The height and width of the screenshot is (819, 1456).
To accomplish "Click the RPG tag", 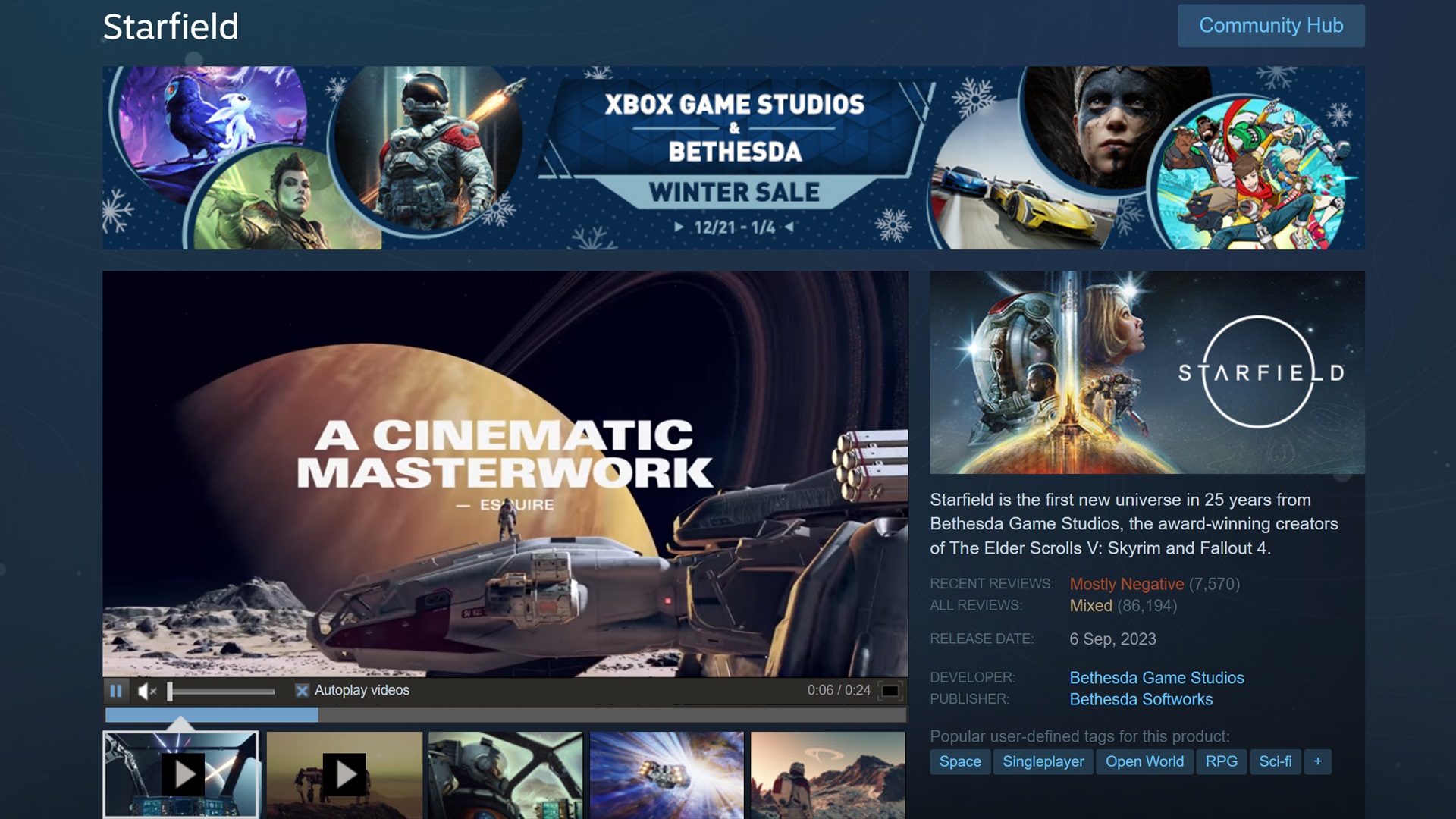I will [x=1221, y=761].
